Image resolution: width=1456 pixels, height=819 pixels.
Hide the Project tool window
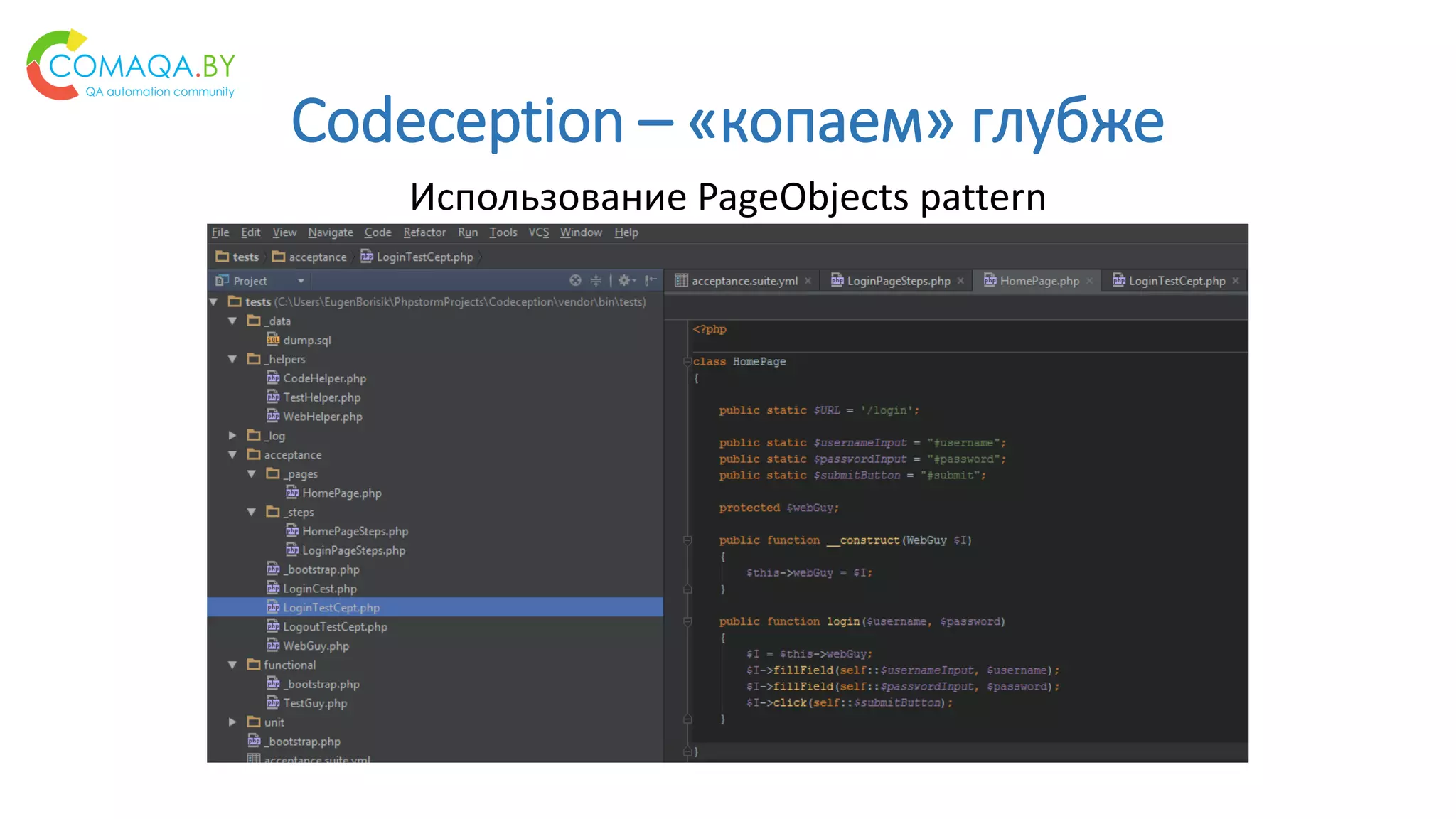pos(651,280)
